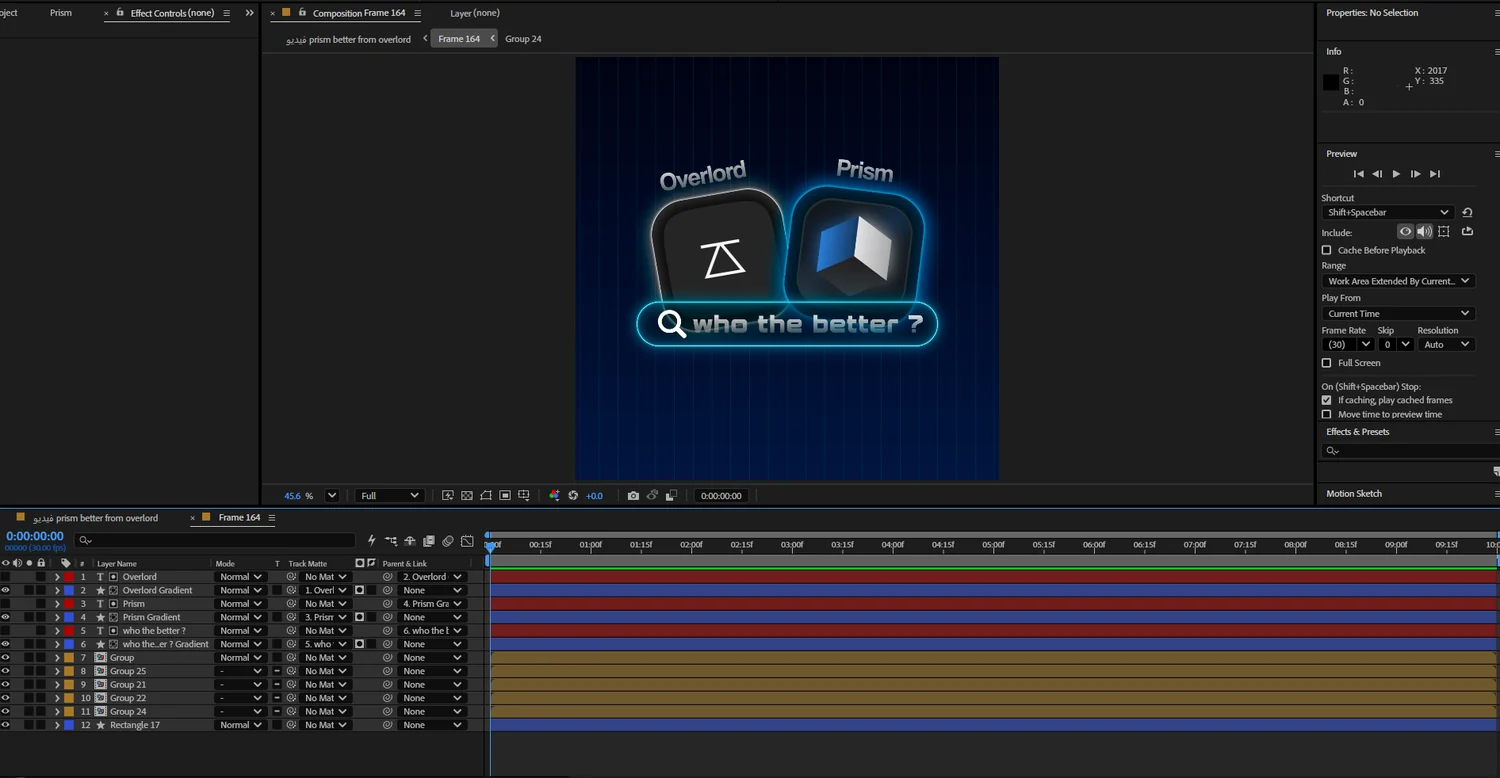Image resolution: width=1500 pixels, height=778 pixels.
Task: Open blending Mode dropdown for Prism layer
Action: click(240, 604)
